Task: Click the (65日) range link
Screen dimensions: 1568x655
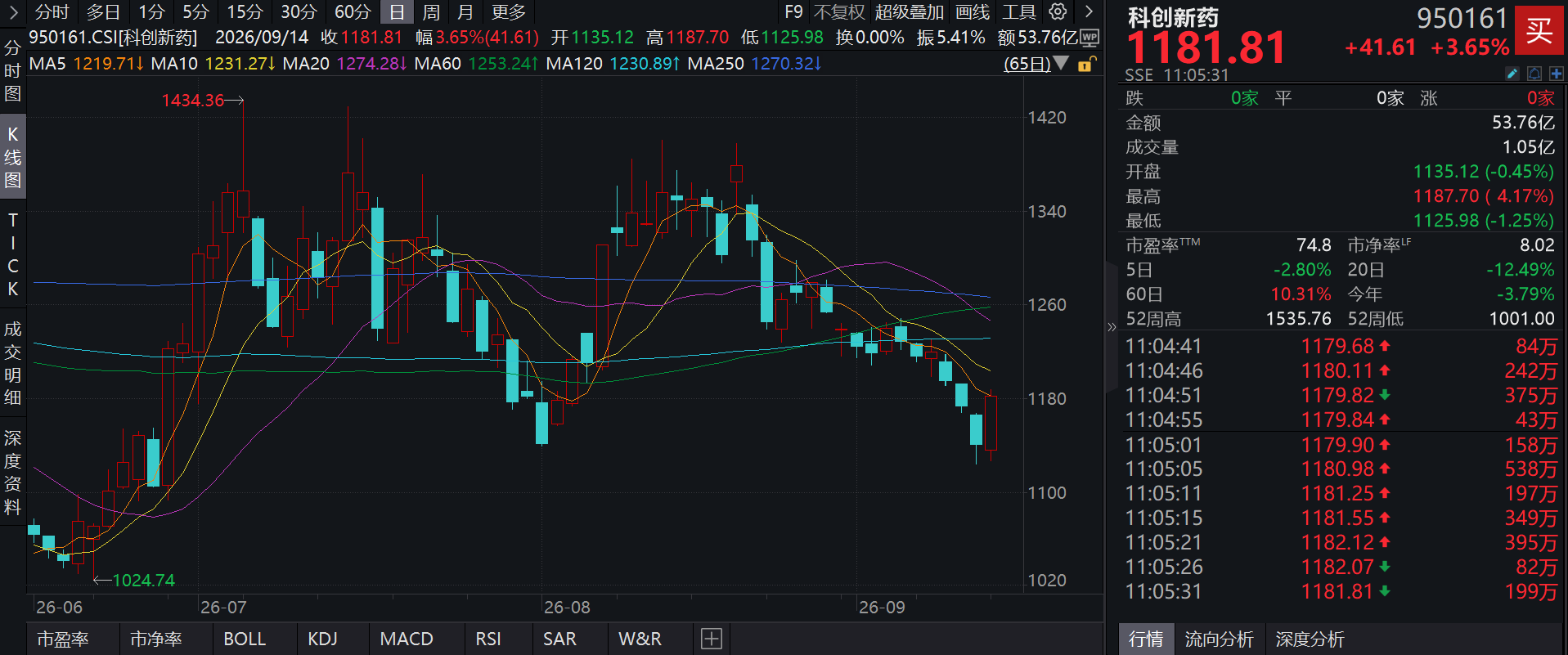Action: pos(1027,64)
